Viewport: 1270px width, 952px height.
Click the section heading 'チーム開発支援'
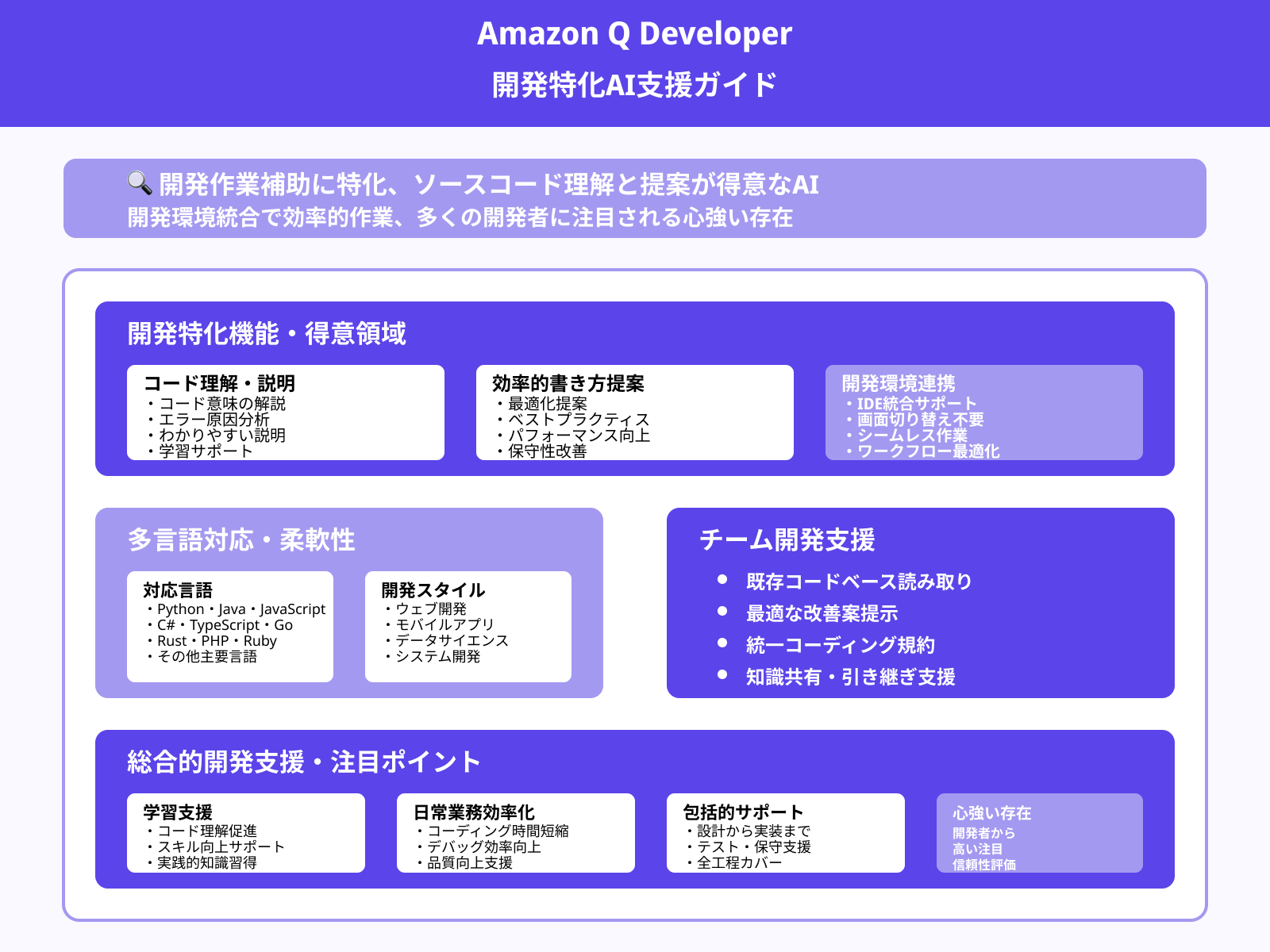pyautogui.click(x=787, y=539)
